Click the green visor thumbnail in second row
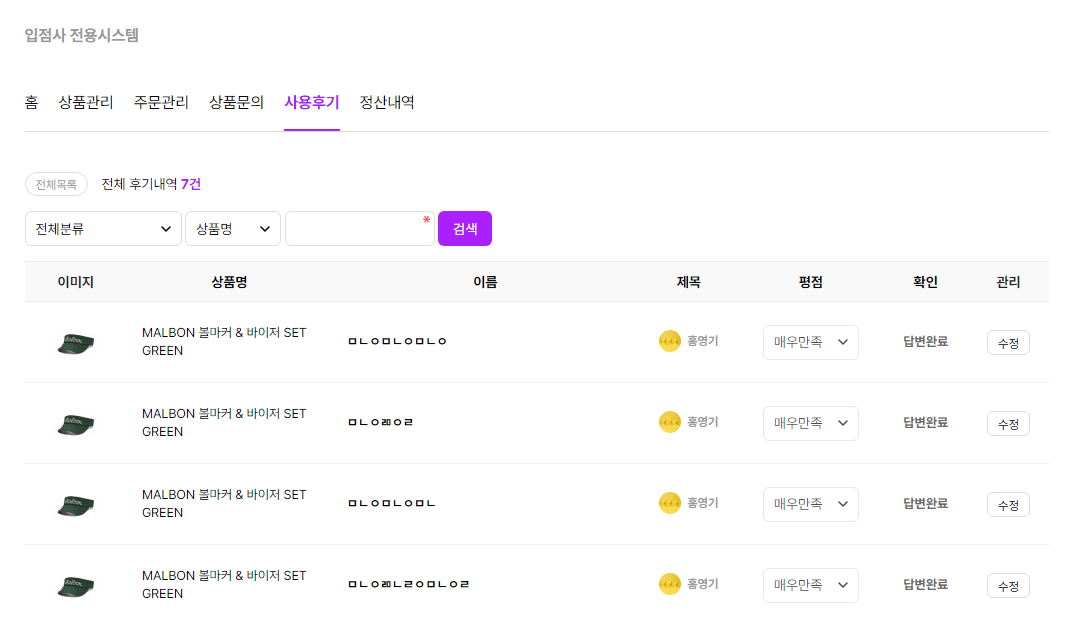Viewport: 1069px width, 620px height. pos(76,424)
